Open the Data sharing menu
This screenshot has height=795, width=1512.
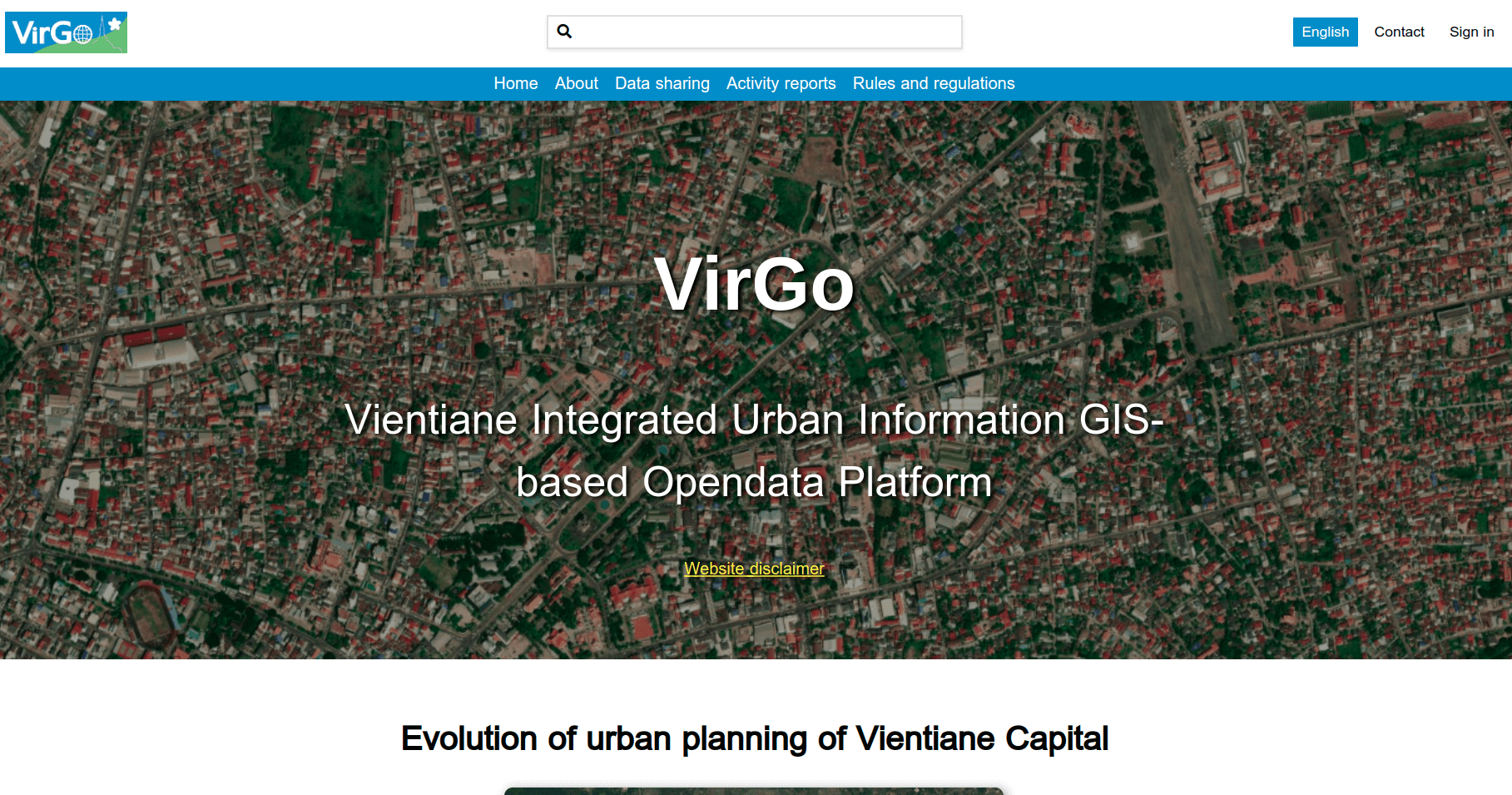tap(662, 83)
